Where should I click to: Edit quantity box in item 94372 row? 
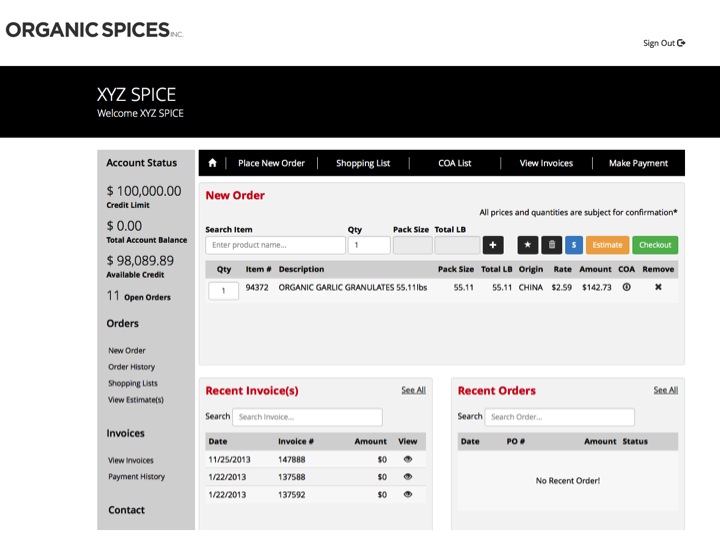pos(224,291)
